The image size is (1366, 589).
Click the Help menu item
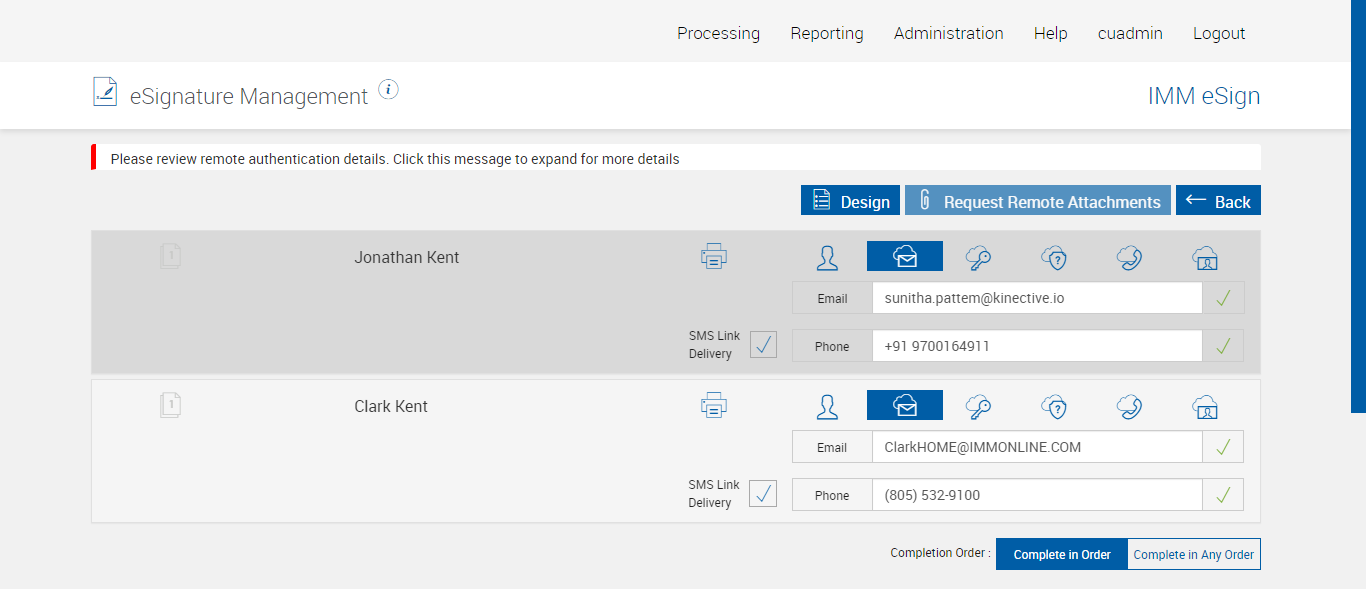click(x=1050, y=33)
